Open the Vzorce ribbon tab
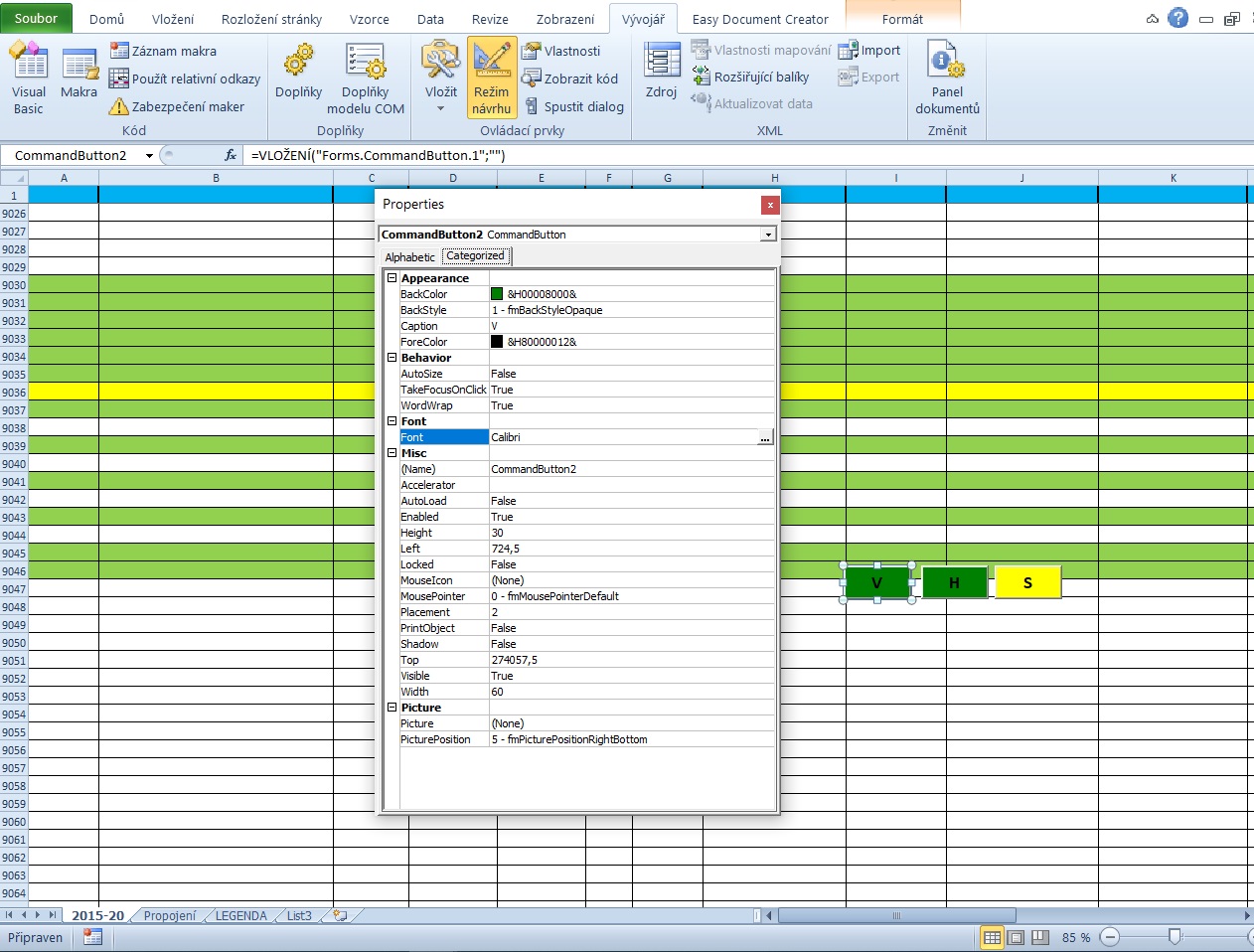The width and height of the screenshot is (1254, 952). point(369,19)
